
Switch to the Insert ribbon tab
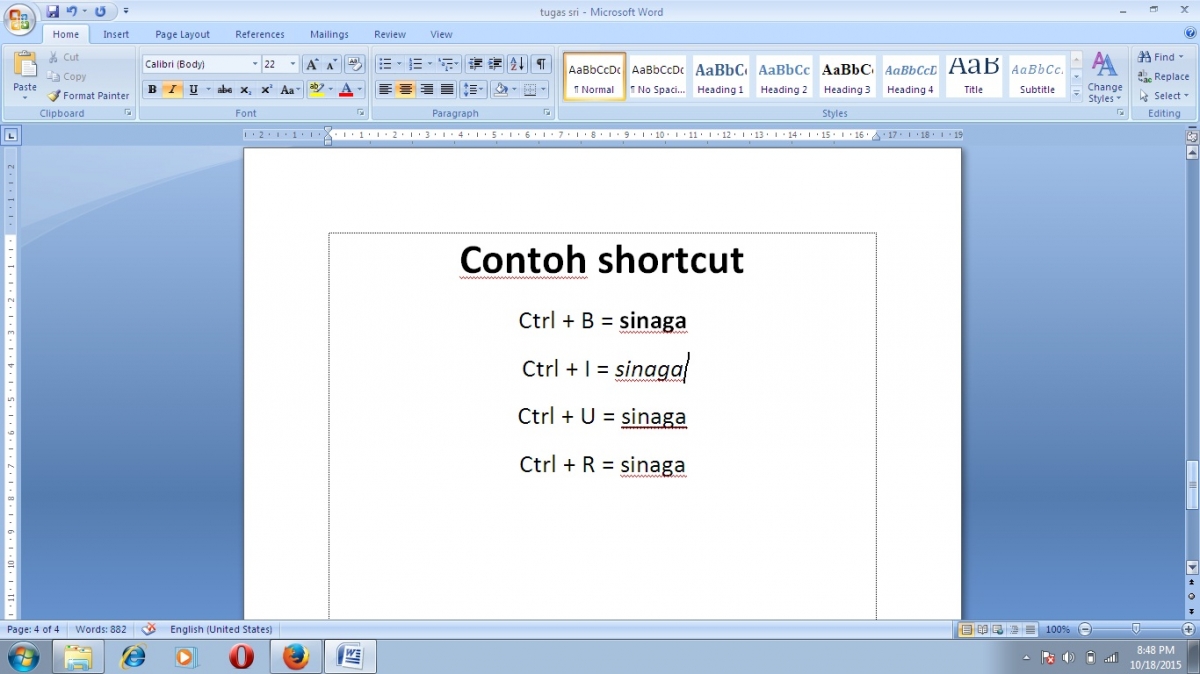tap(116, 33)
